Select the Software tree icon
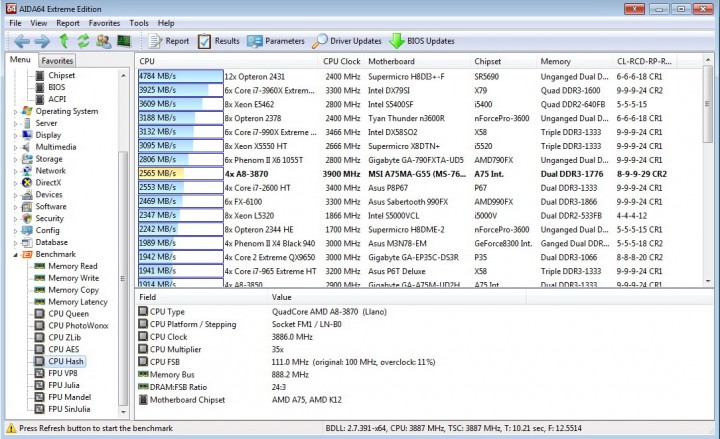720x439 pixels. 27,207
